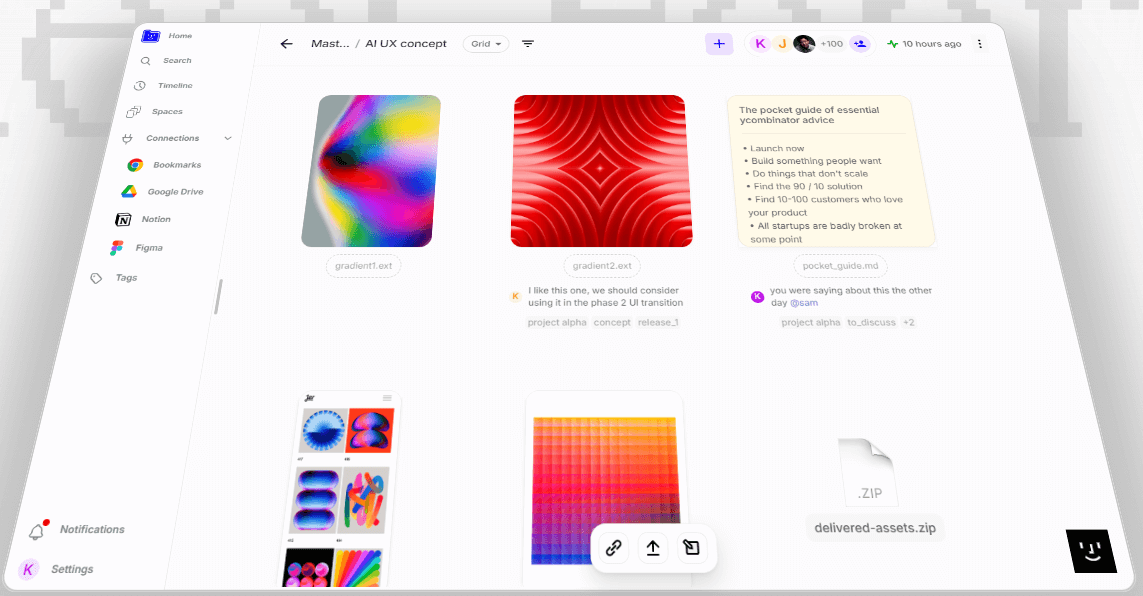The width and height of the screenshot is (1143, 596).
Task: Click the add collaborator icon in the header
Action: tap(860, 43)
